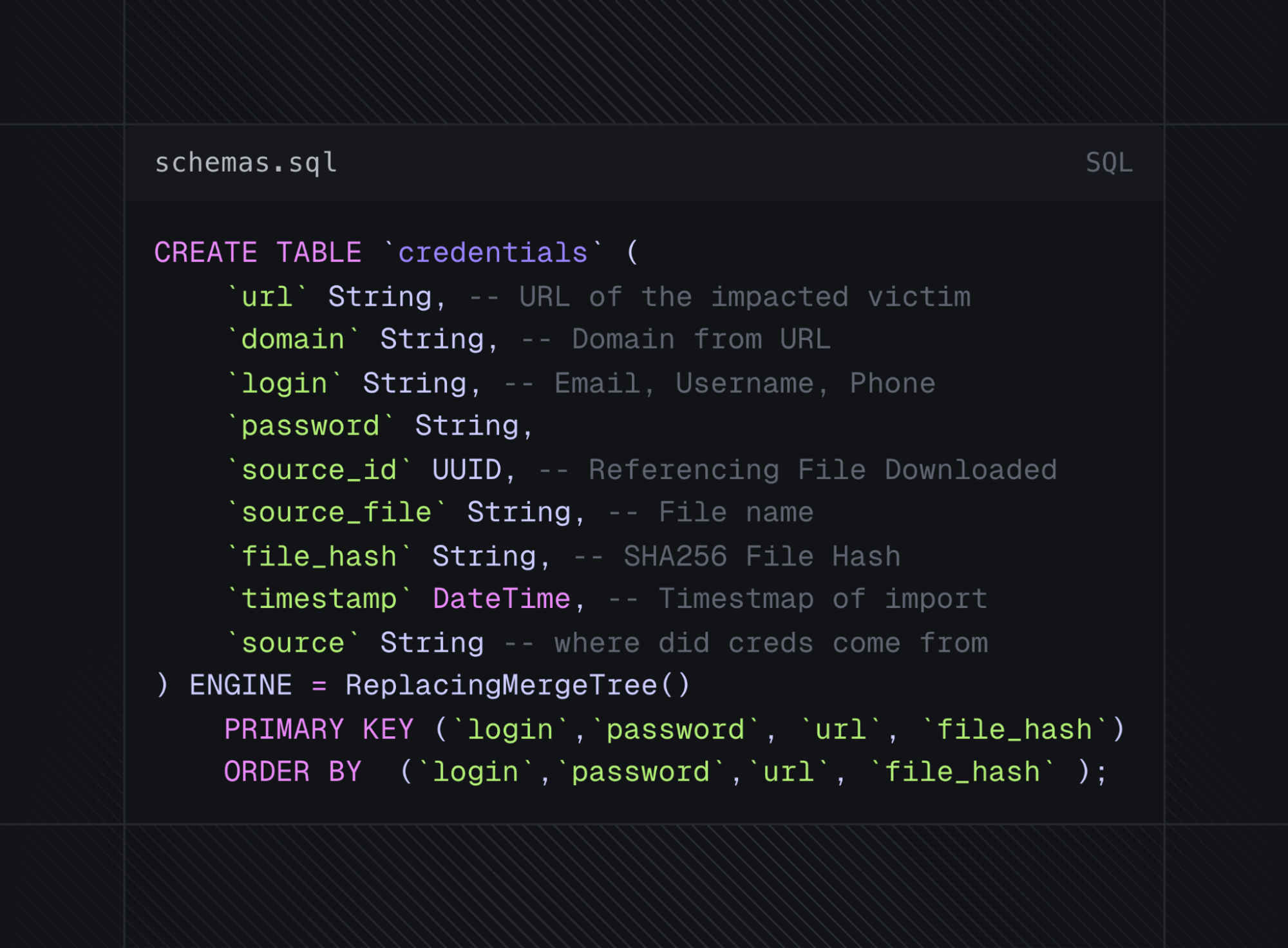1288x948 pixels.
Task: Click the SQL language label
Action: click(1108, 163)
